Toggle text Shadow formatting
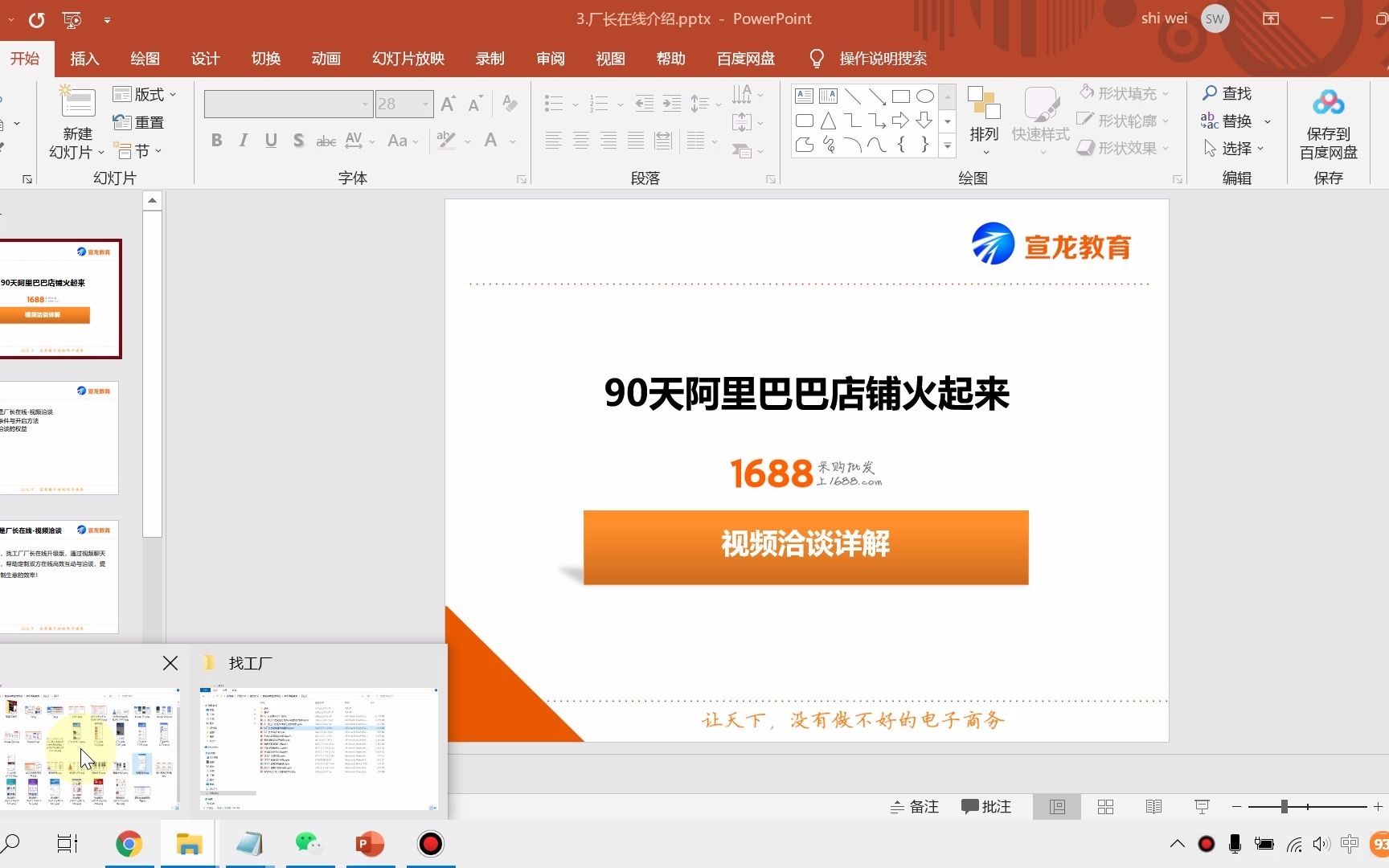The image size is (1389, 868). click(298, 141)
